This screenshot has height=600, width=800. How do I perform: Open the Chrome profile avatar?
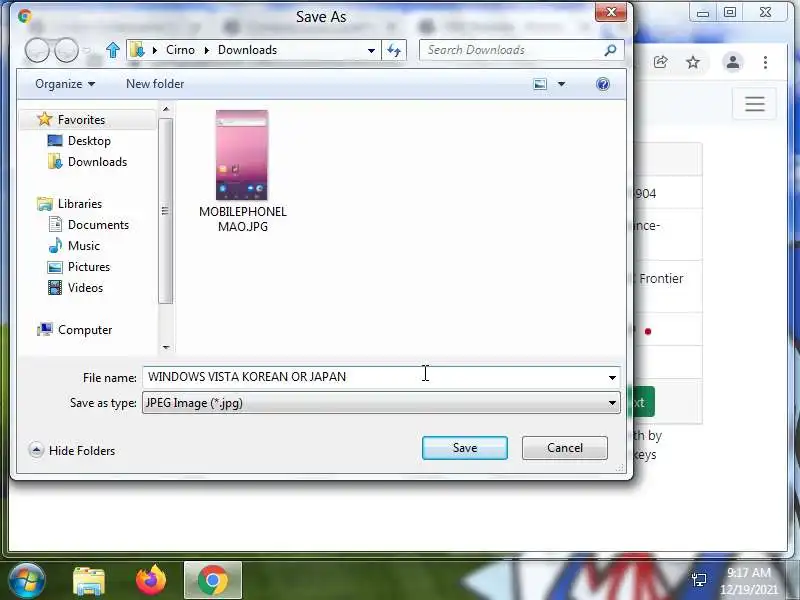pyautogui.click(x=733, y=62)
